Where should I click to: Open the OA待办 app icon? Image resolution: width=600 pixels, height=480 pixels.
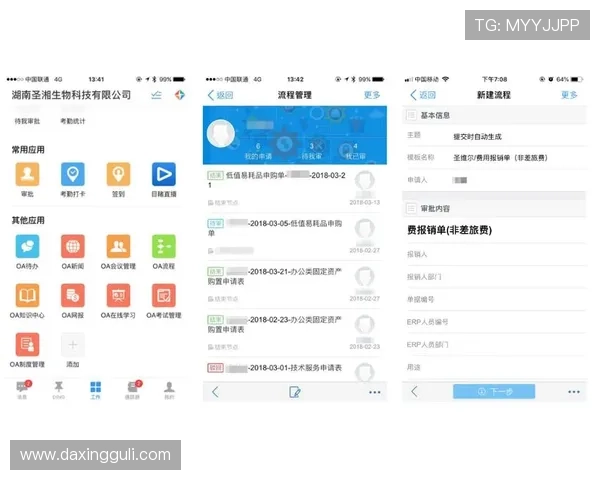point(27,246)
